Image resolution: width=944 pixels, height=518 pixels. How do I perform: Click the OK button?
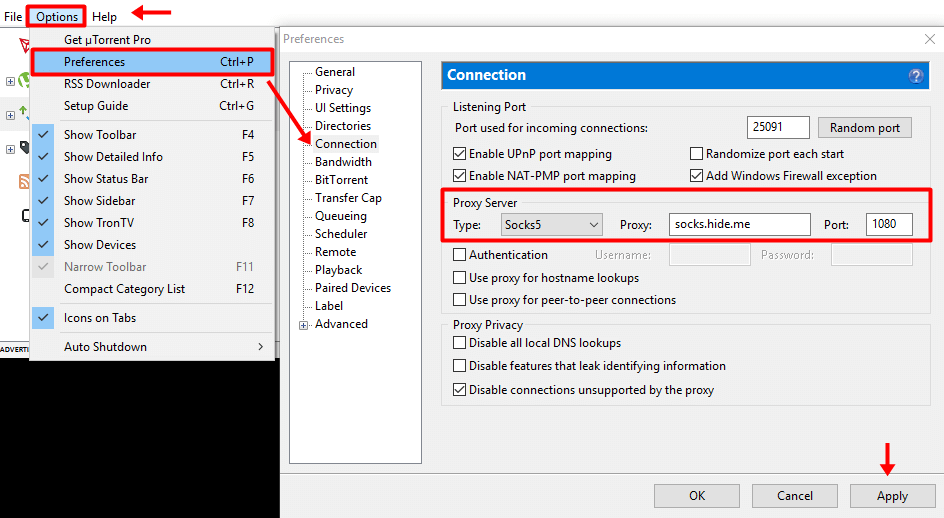pyautogui.click(x=697, y=496)
